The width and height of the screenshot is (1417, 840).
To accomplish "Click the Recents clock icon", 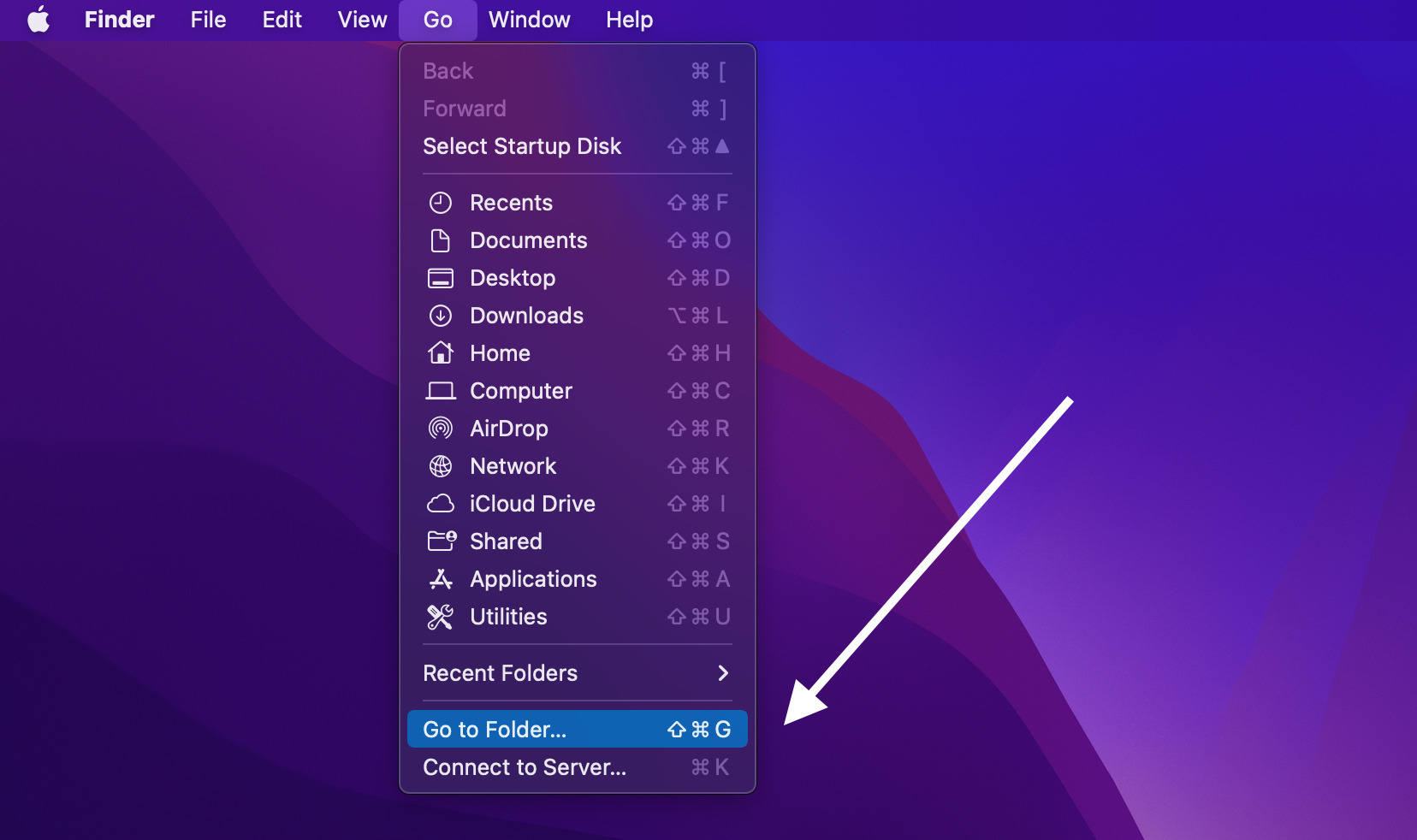I will pos(440,203).
